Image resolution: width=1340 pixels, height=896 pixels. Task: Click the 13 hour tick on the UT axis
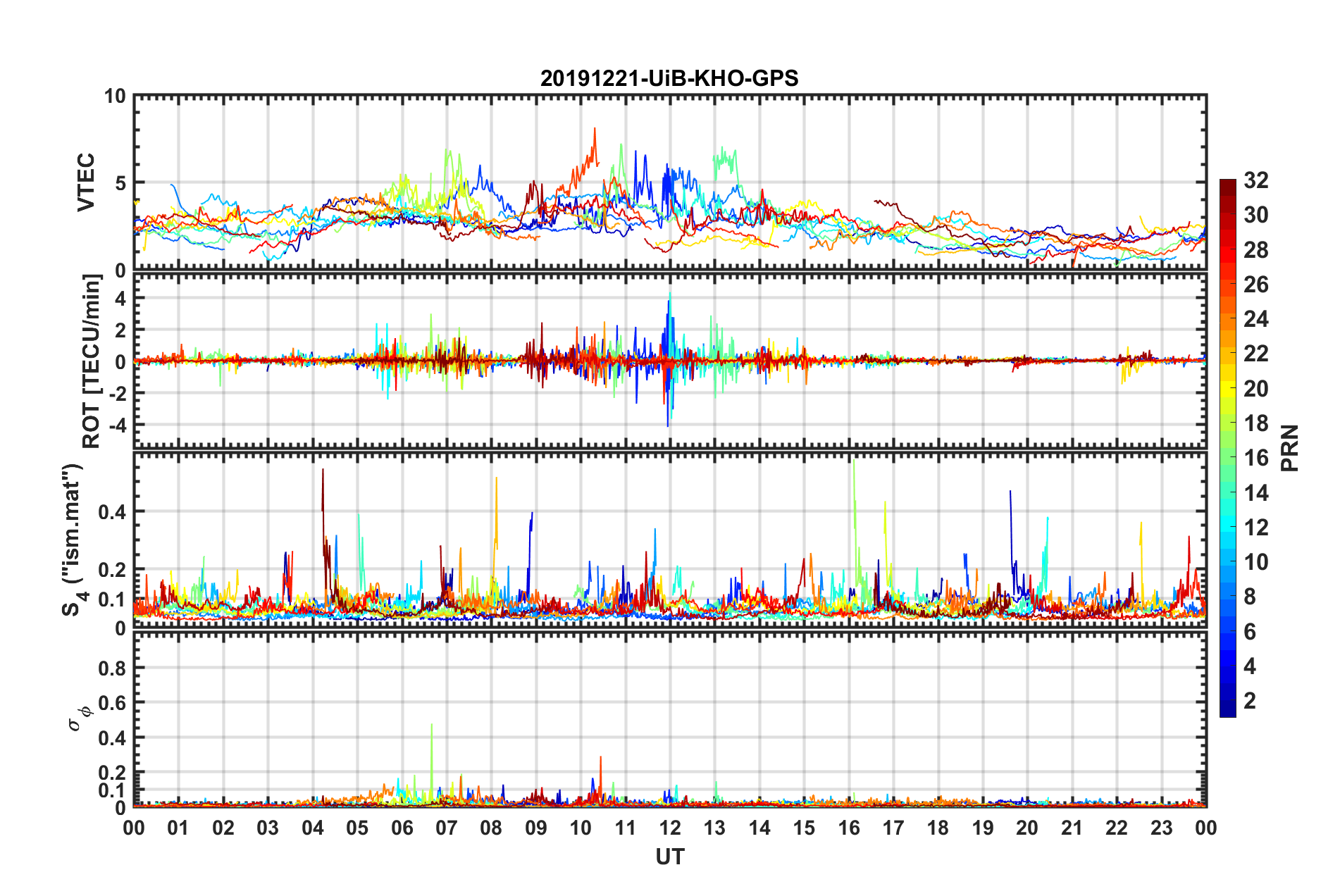(x=714, y=828)
